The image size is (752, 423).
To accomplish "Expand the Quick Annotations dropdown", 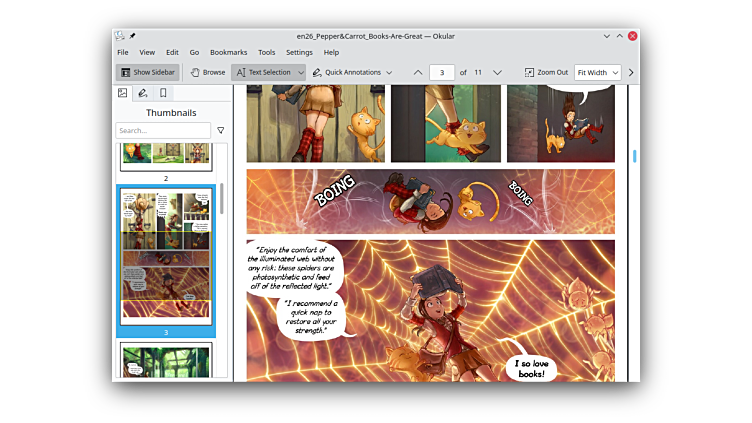I will pos(389,72).
